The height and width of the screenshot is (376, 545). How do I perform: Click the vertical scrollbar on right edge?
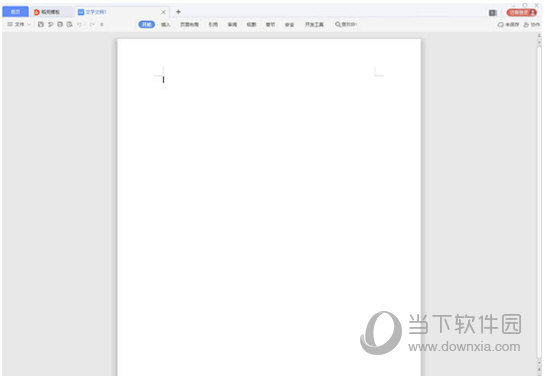539,202
